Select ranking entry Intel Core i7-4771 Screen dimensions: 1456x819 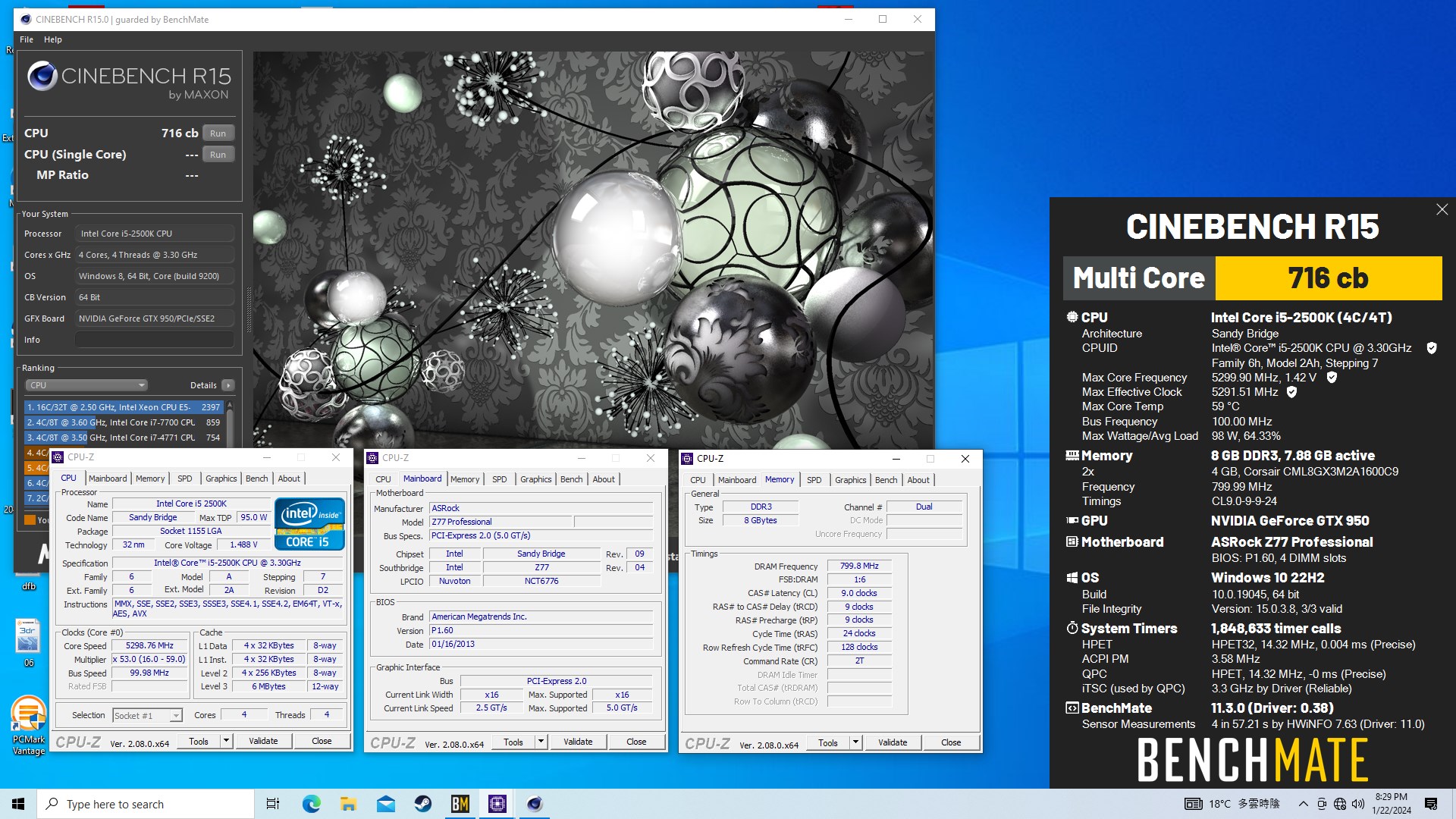point(124,438)
